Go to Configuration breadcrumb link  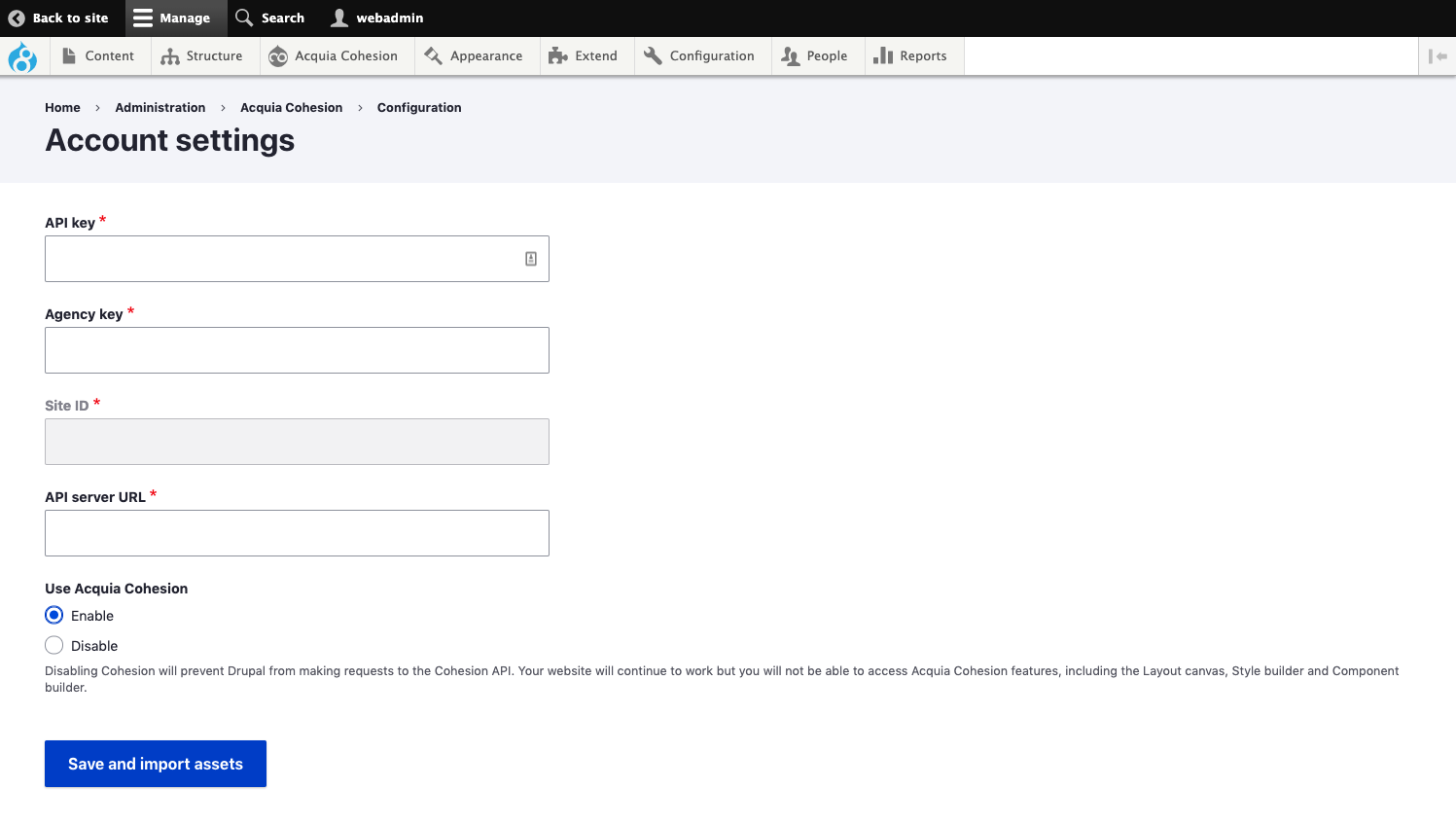(419, 107)
